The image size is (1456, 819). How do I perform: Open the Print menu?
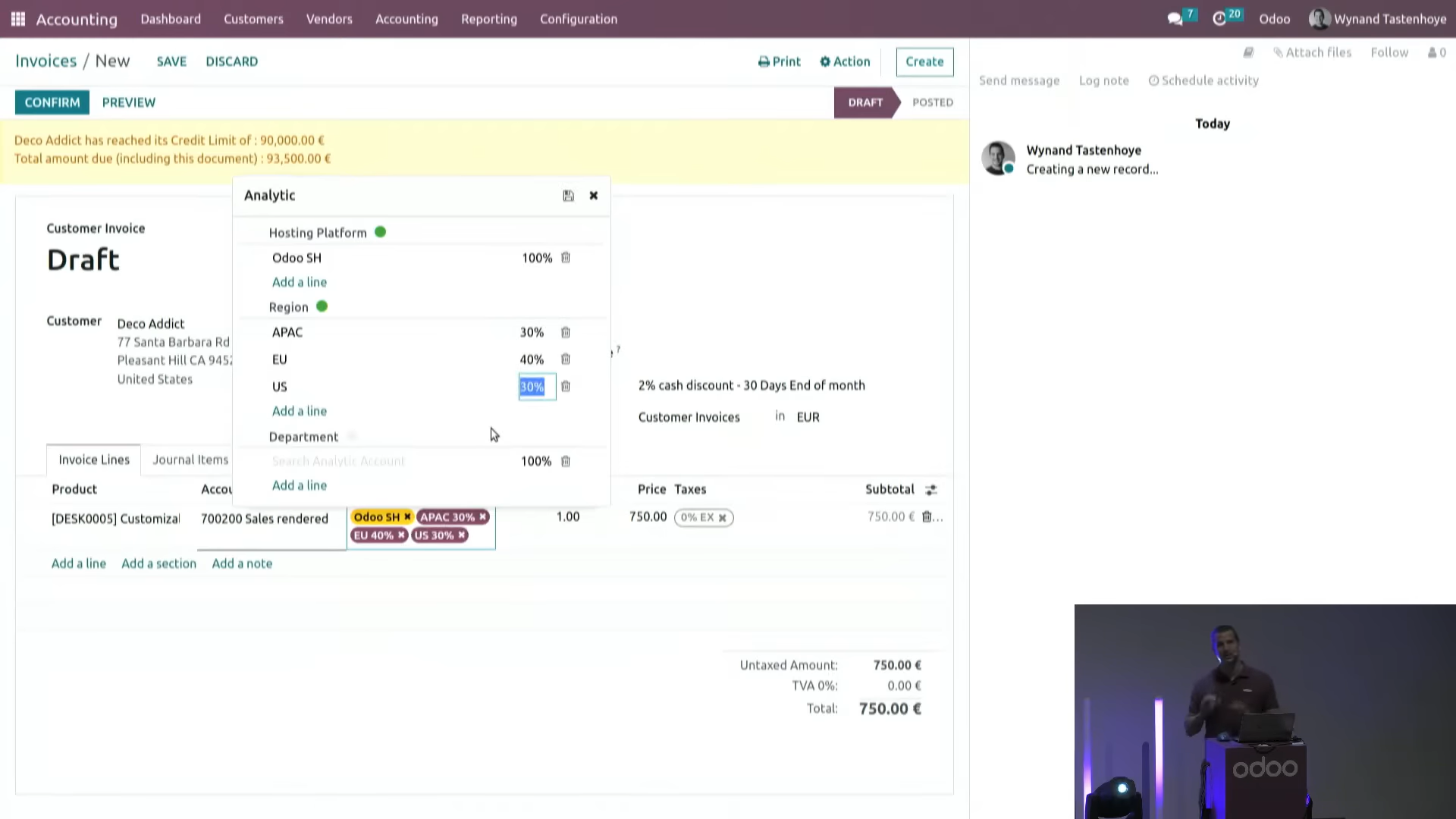click(780, 61)
